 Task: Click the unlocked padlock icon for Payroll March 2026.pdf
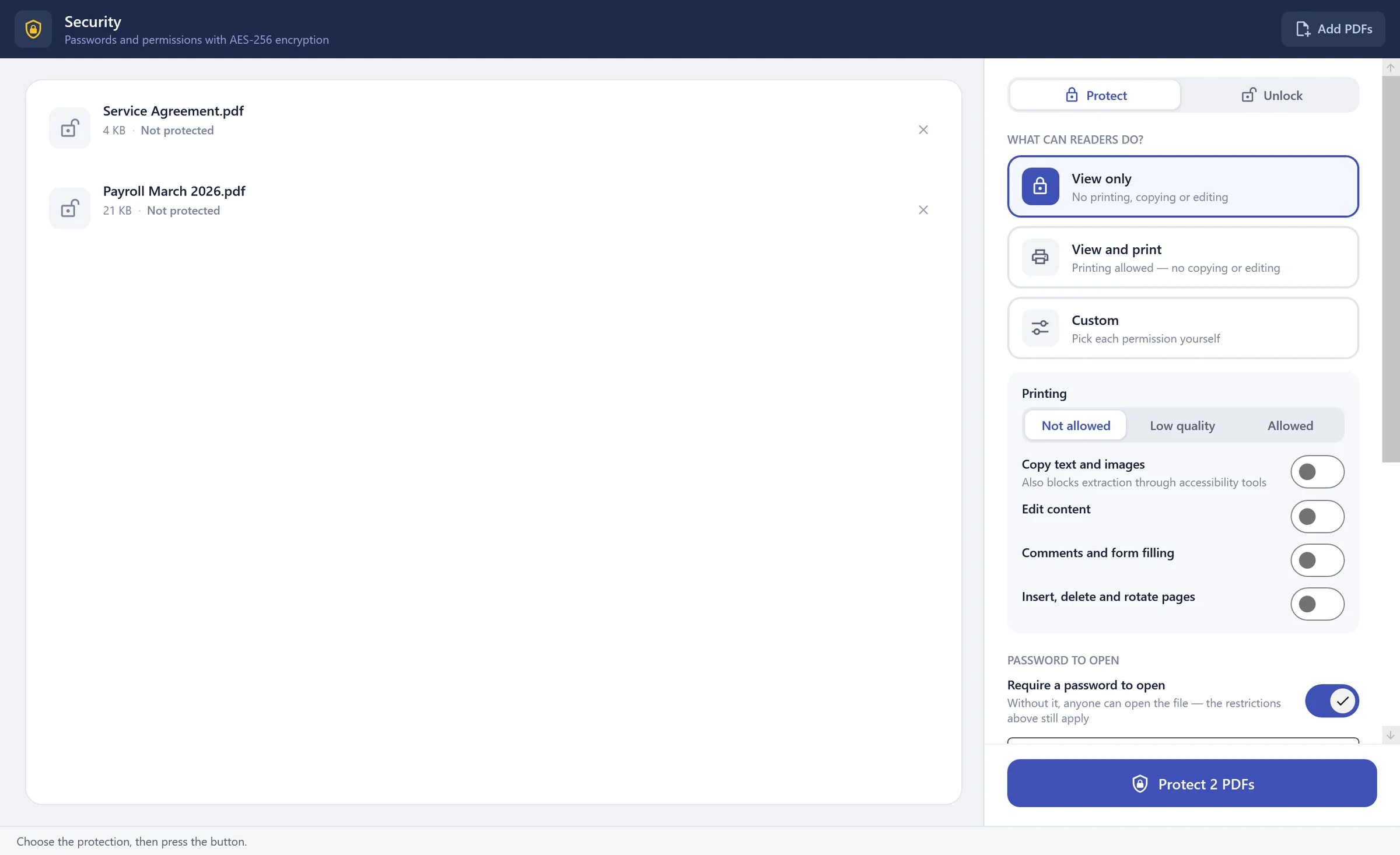[70, 208]
